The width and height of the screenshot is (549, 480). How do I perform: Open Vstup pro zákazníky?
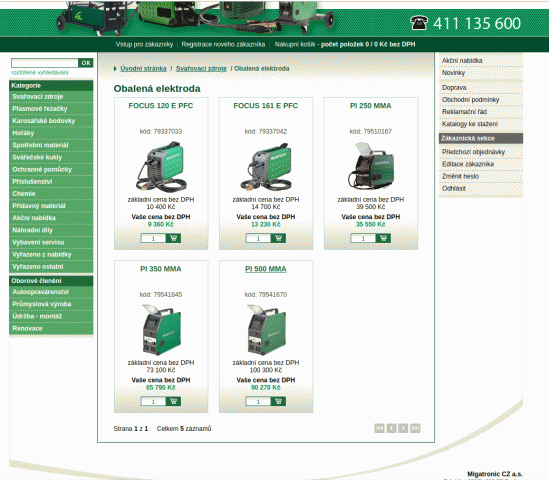pyautogui.click(x=144, y=44)
